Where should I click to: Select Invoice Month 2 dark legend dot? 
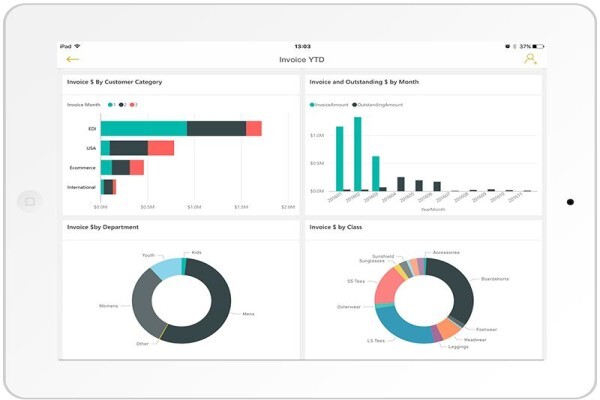[x=121, y=104]
